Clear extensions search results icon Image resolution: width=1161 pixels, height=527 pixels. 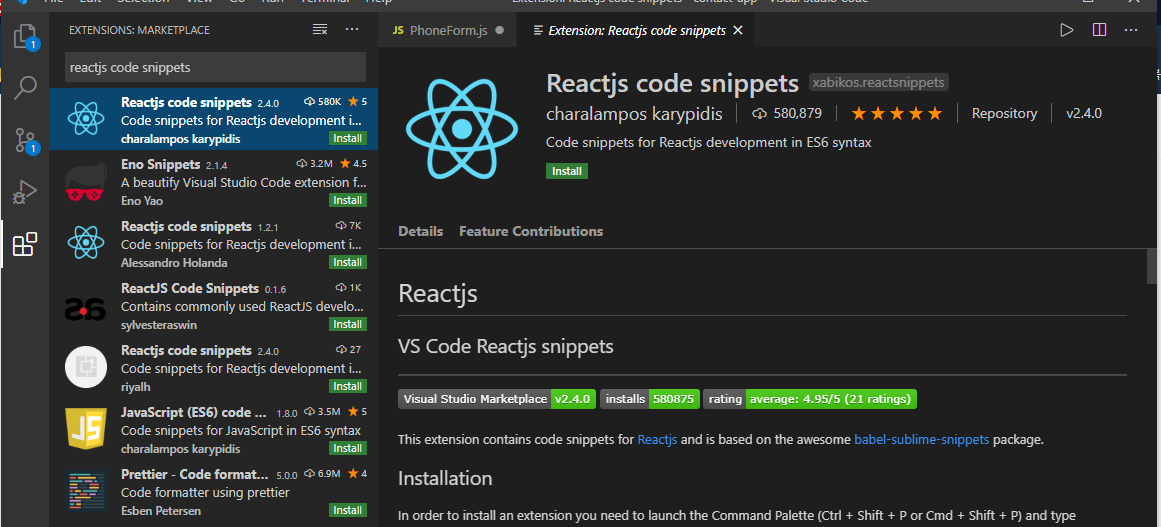(x=319, y=30)
